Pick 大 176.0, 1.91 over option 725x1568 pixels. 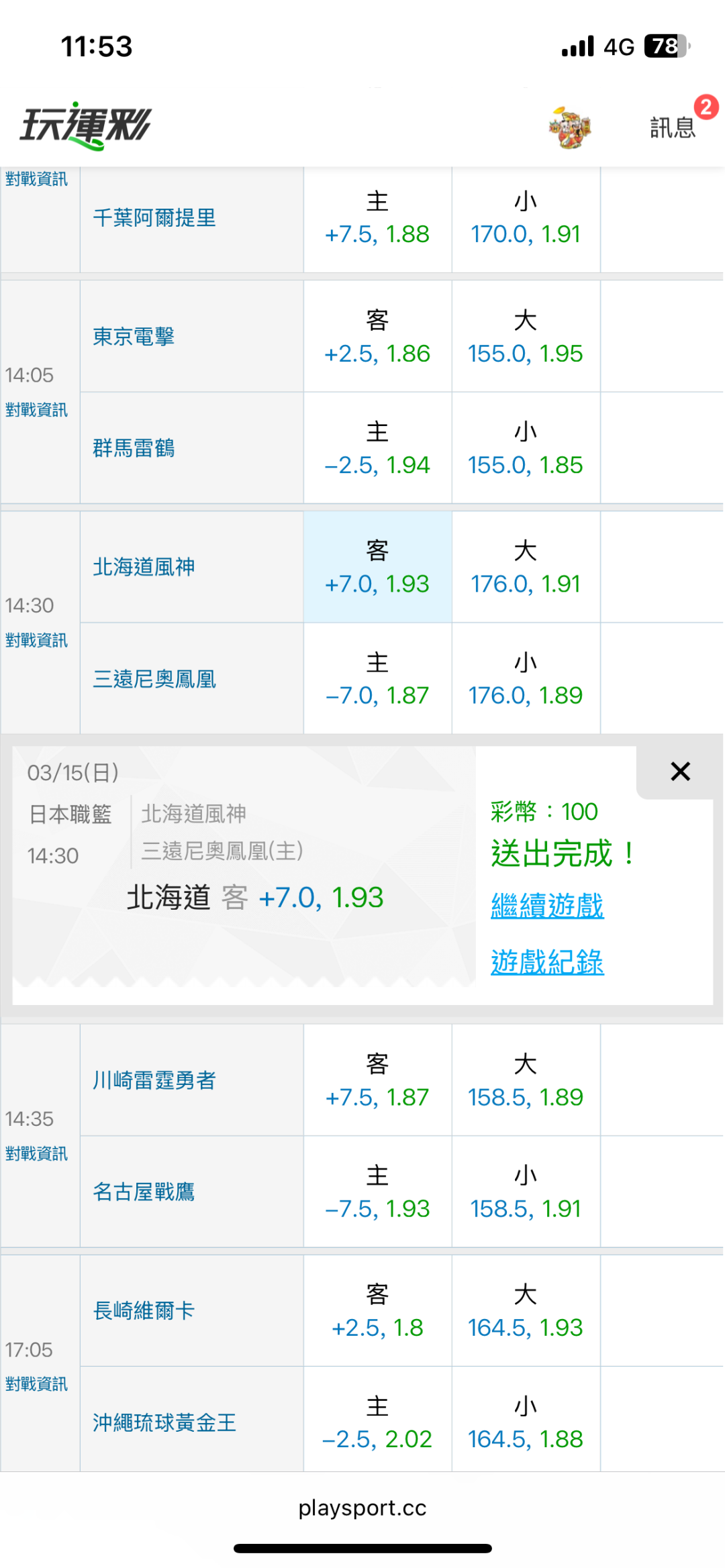click(526, 568)
